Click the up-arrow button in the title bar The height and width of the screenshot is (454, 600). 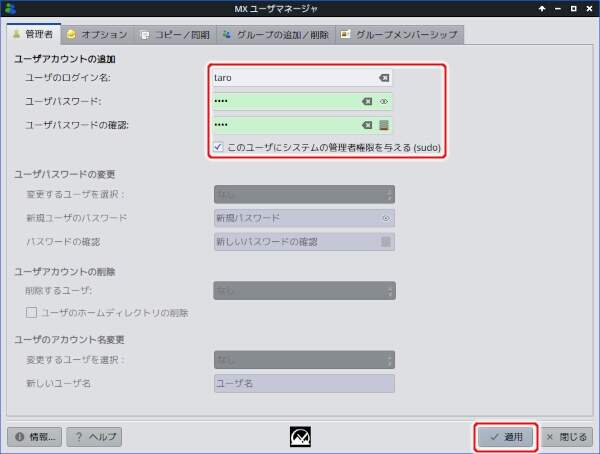coord(543,9)
